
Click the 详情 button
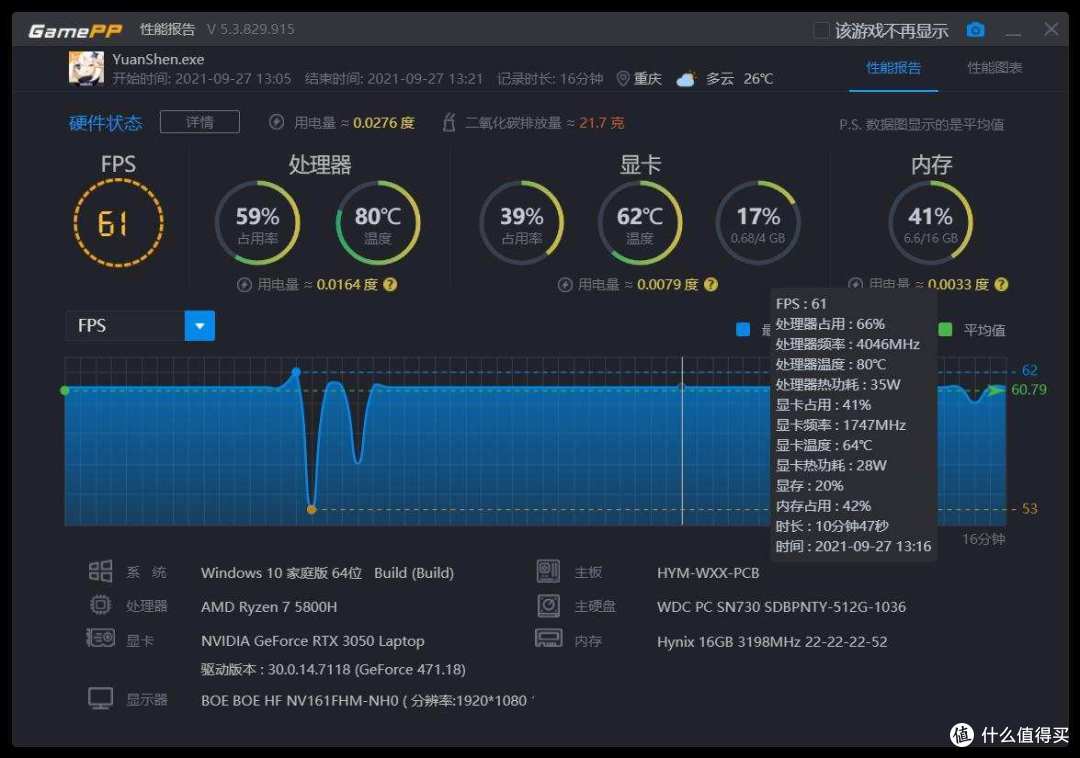coord(199,122)
